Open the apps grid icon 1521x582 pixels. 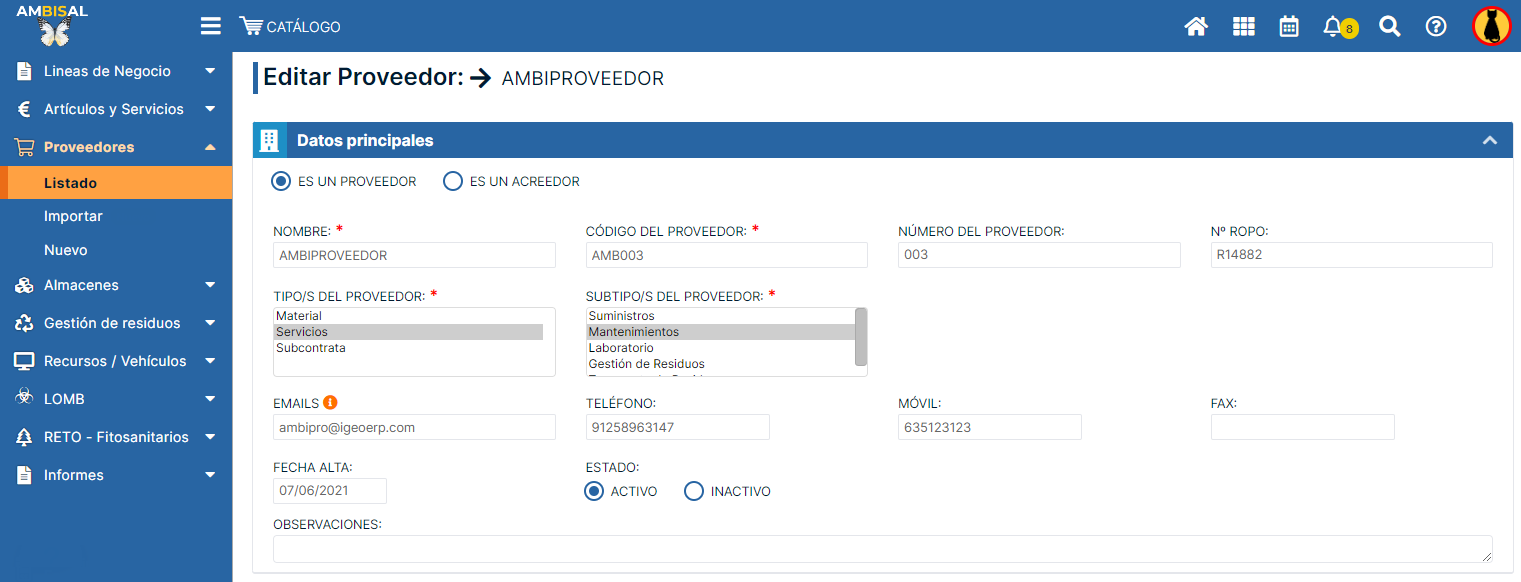pos(1243,27)
